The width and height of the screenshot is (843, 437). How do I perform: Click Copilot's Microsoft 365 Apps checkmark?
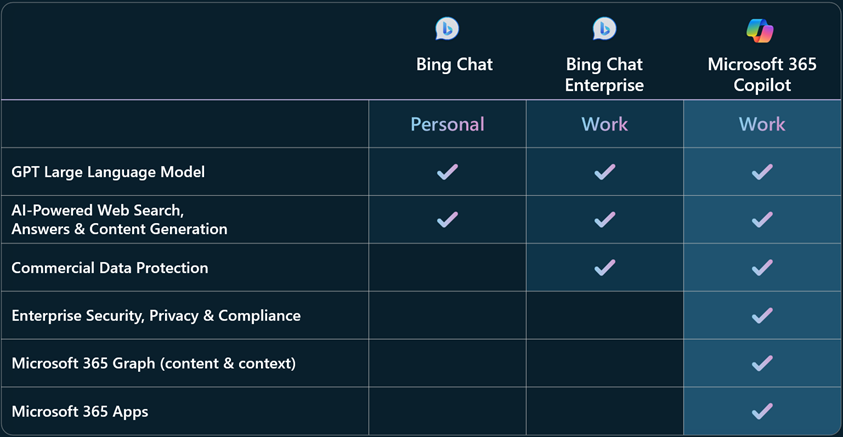[762, 411]
